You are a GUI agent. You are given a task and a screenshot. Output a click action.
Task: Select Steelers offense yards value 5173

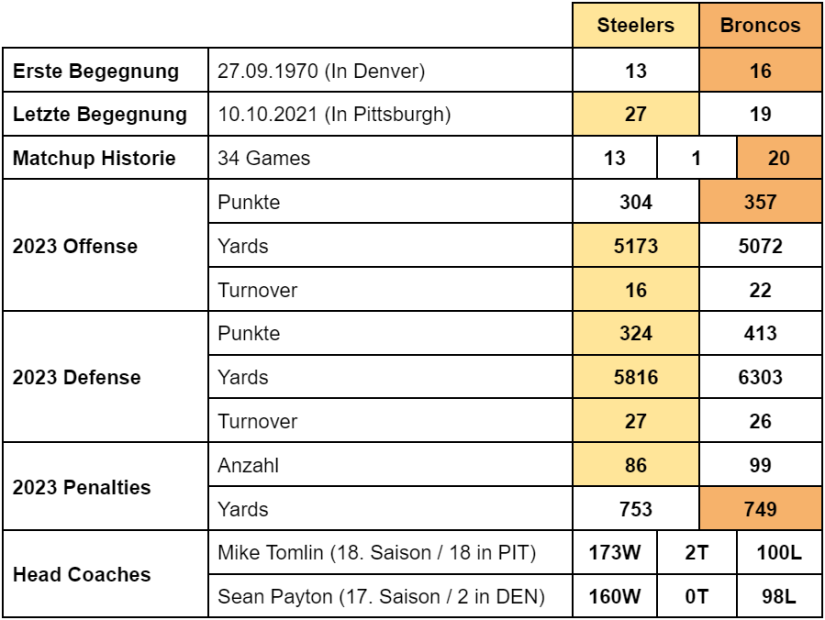[x=636, y=246]
